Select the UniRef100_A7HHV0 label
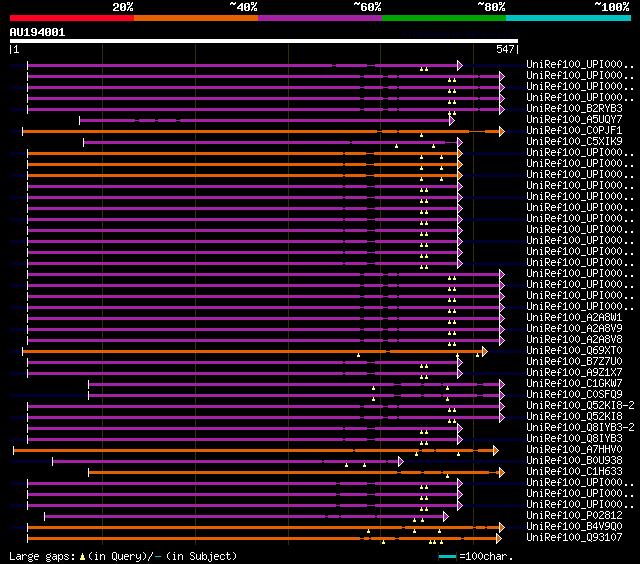This screenshot has width=640, height=564. [x=574, y=450]
